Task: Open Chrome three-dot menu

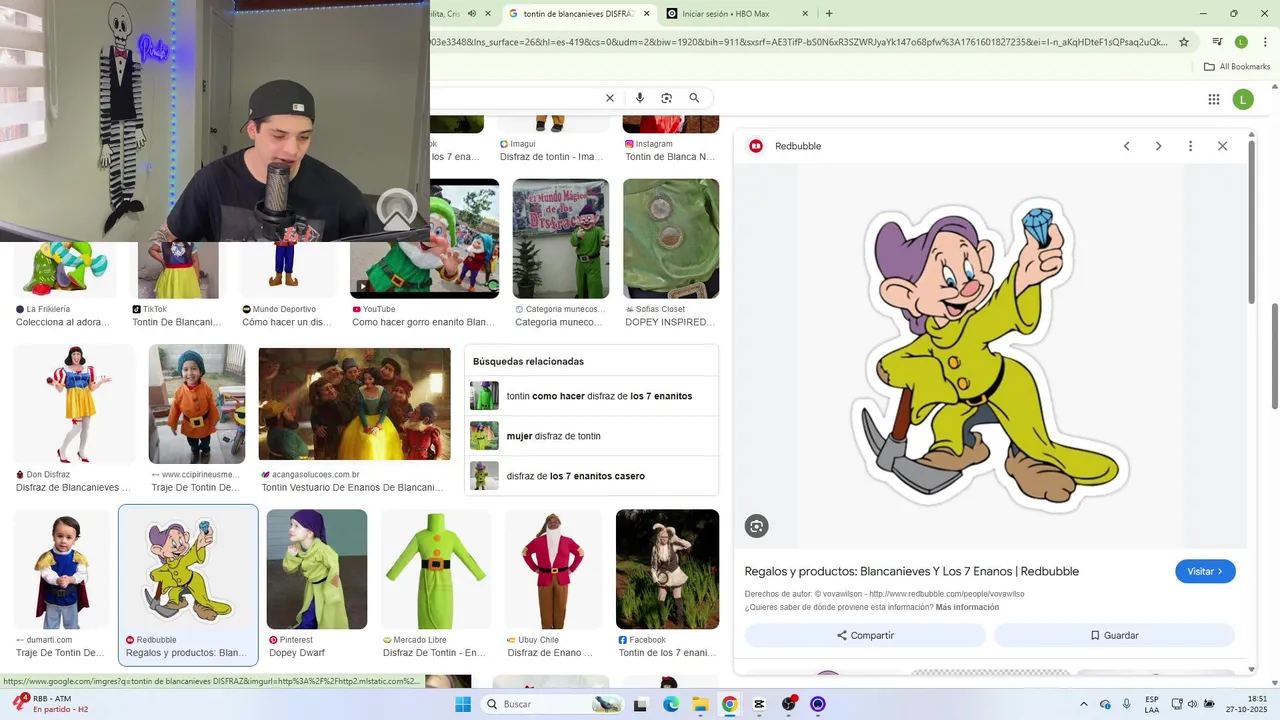Action: [1263, 42]
